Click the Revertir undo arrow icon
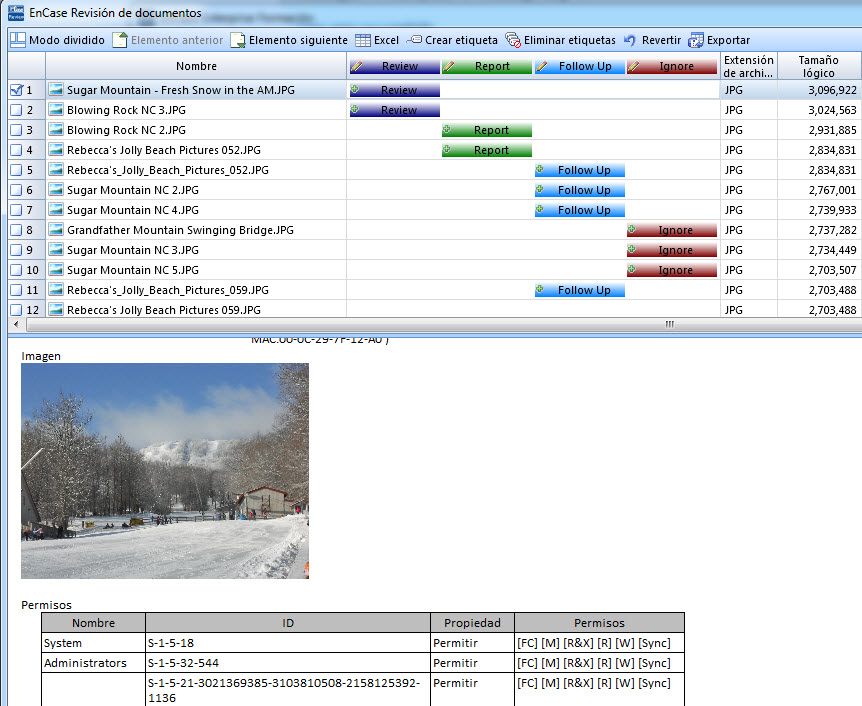This screenshot has width=862, height=706. tap(630, 40)
